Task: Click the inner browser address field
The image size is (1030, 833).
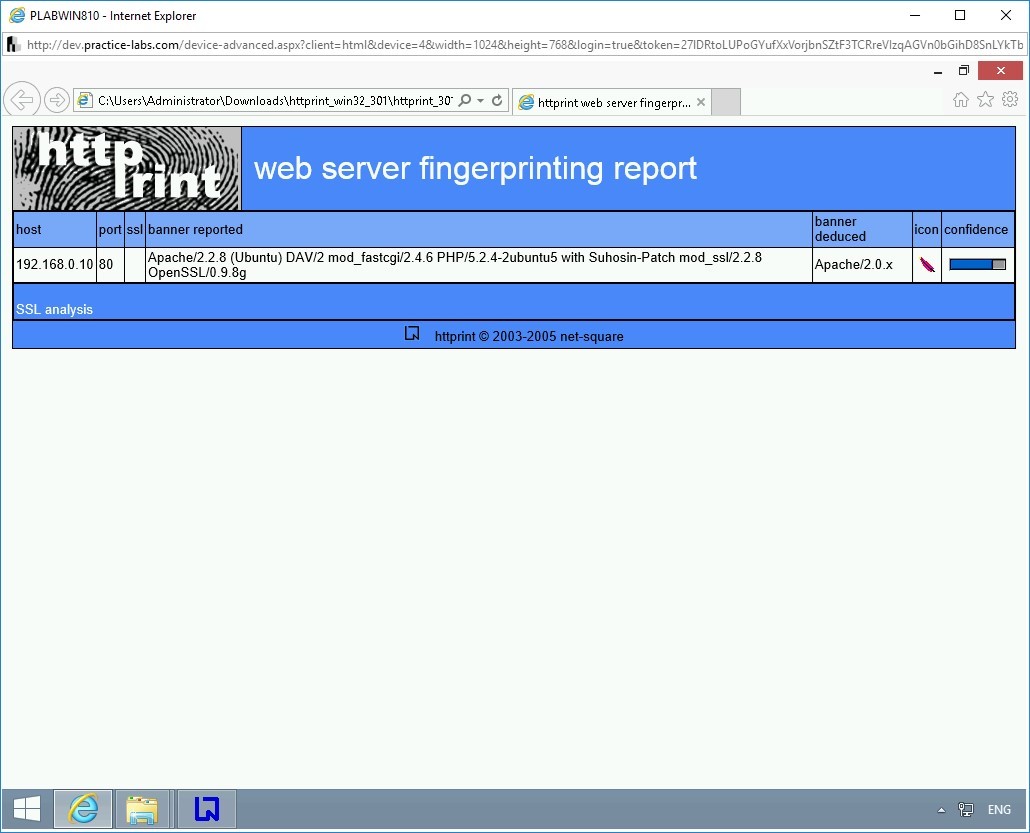Action: 274,101
